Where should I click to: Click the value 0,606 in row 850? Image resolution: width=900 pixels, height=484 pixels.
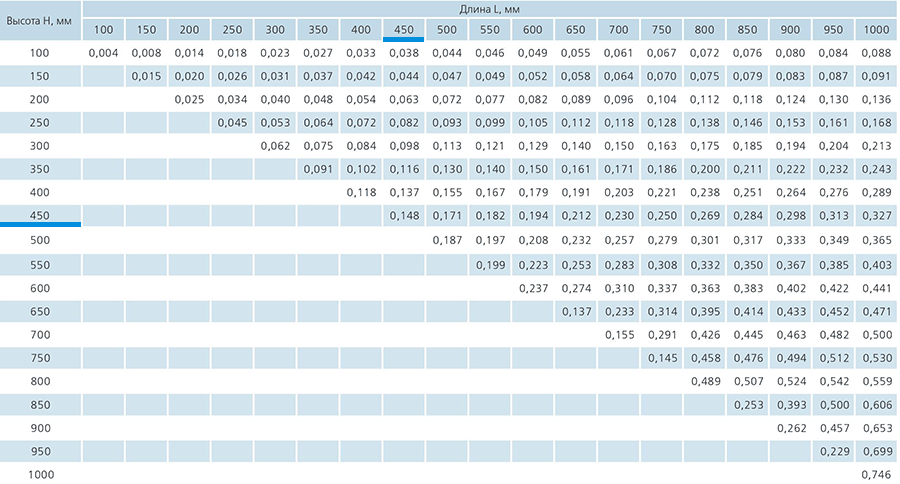click(876, 405)
